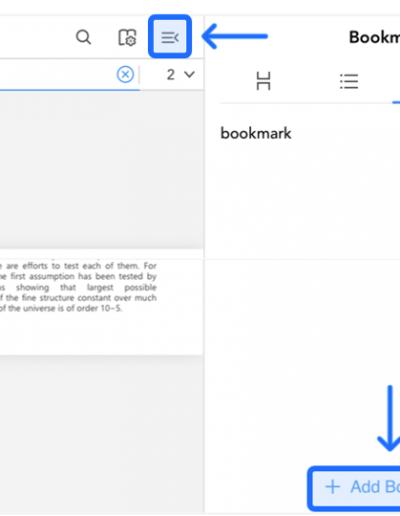Click the Bookmarks panel title
This screenshot has width=400, height=516.
coord(374,37)
